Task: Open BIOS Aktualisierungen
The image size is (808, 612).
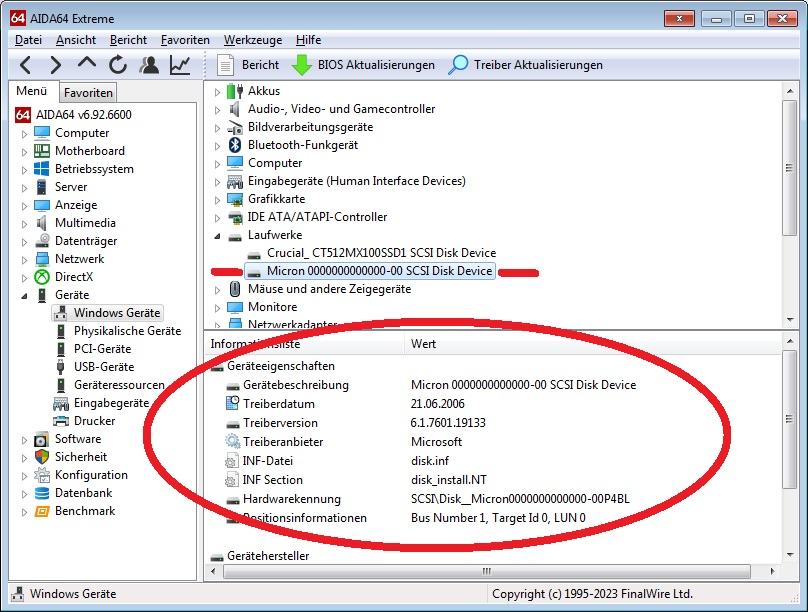Action: pyautogui.click(x=363, y=65)
